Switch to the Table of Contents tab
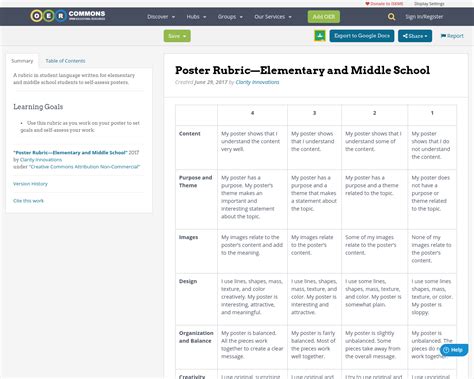 [65, 61]
